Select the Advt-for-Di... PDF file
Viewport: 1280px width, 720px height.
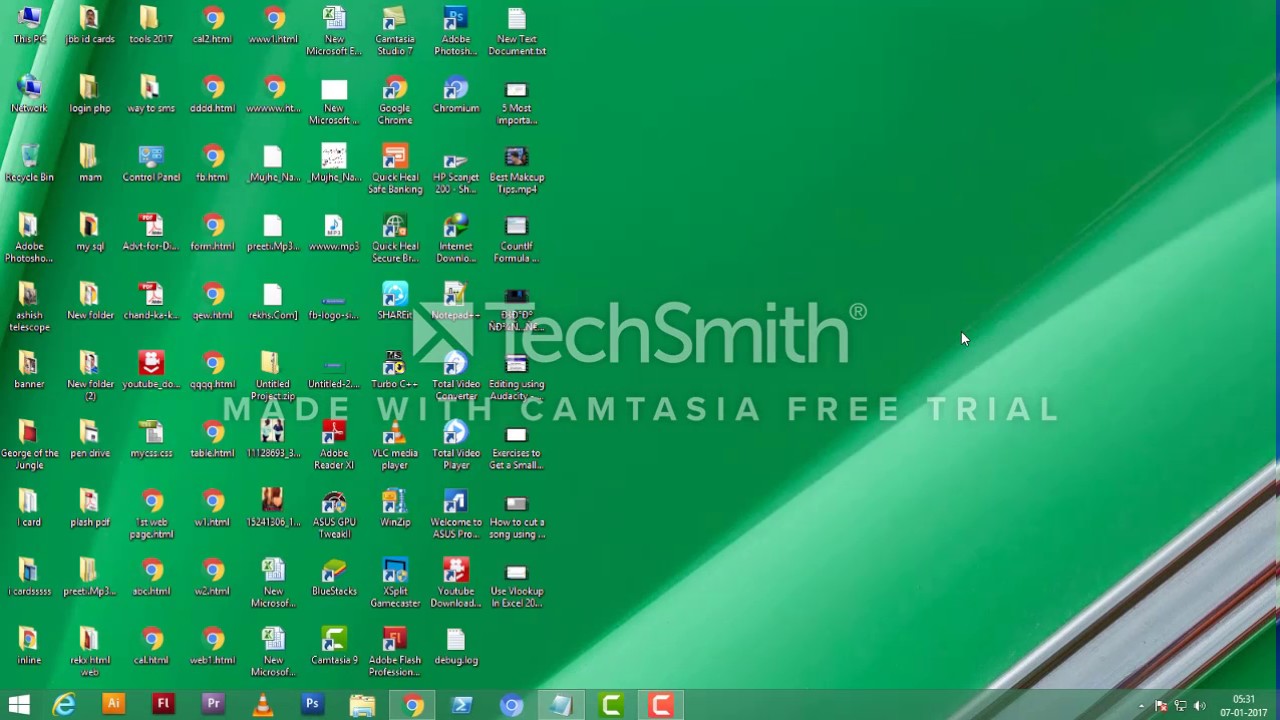click(151, 233)
